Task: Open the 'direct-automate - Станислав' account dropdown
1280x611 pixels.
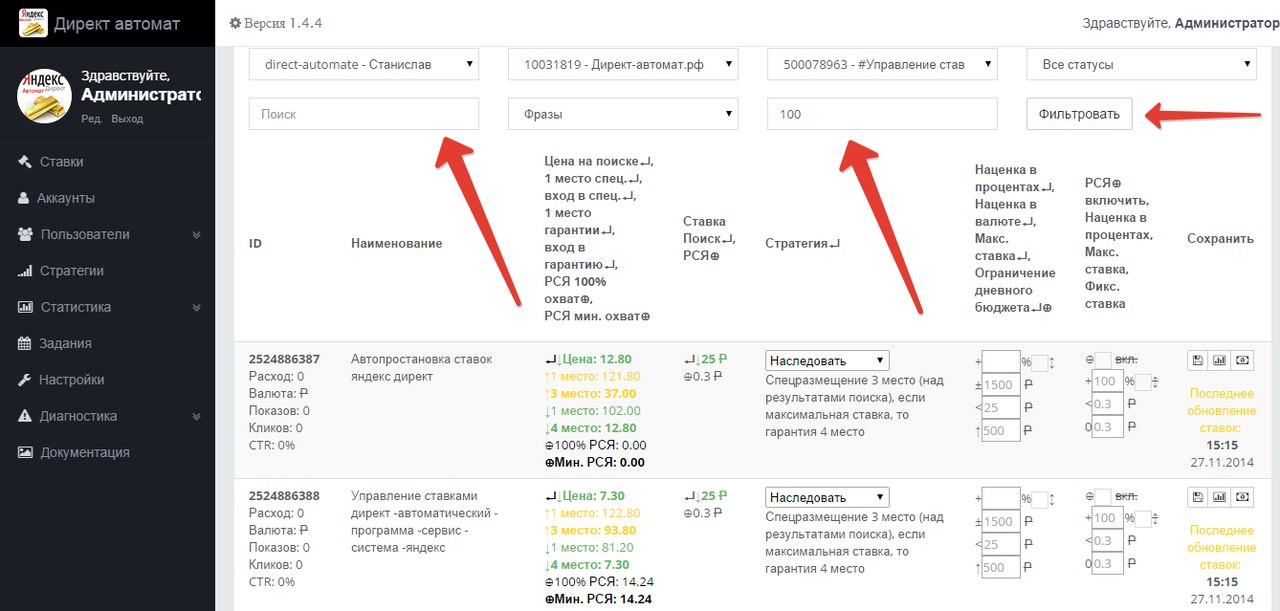Action: pyautogui.click(x=364, y=65)
